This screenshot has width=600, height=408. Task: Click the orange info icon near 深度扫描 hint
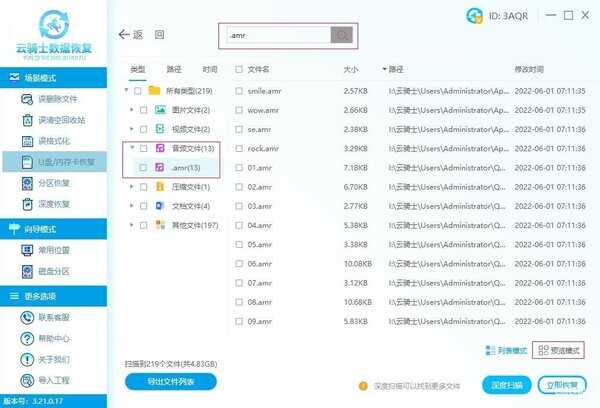click(363, 386)
